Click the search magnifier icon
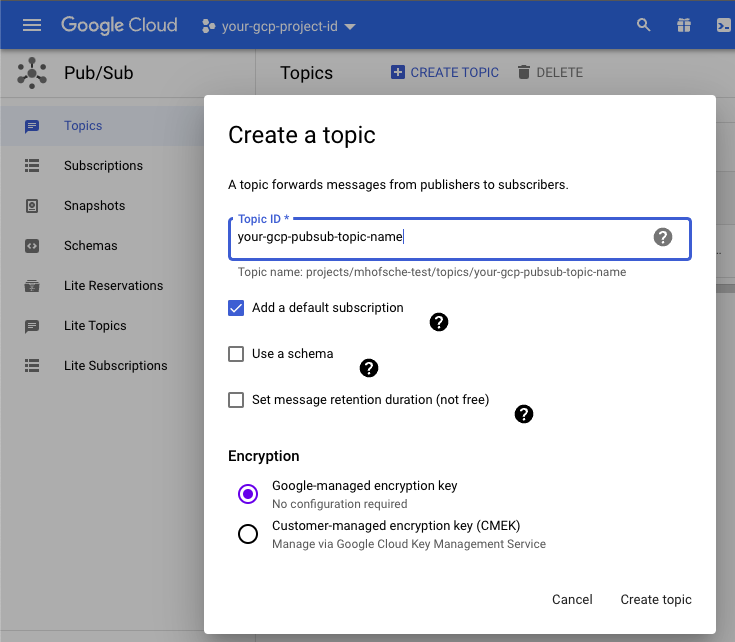 pyautogui.click(x=644, y=25)
